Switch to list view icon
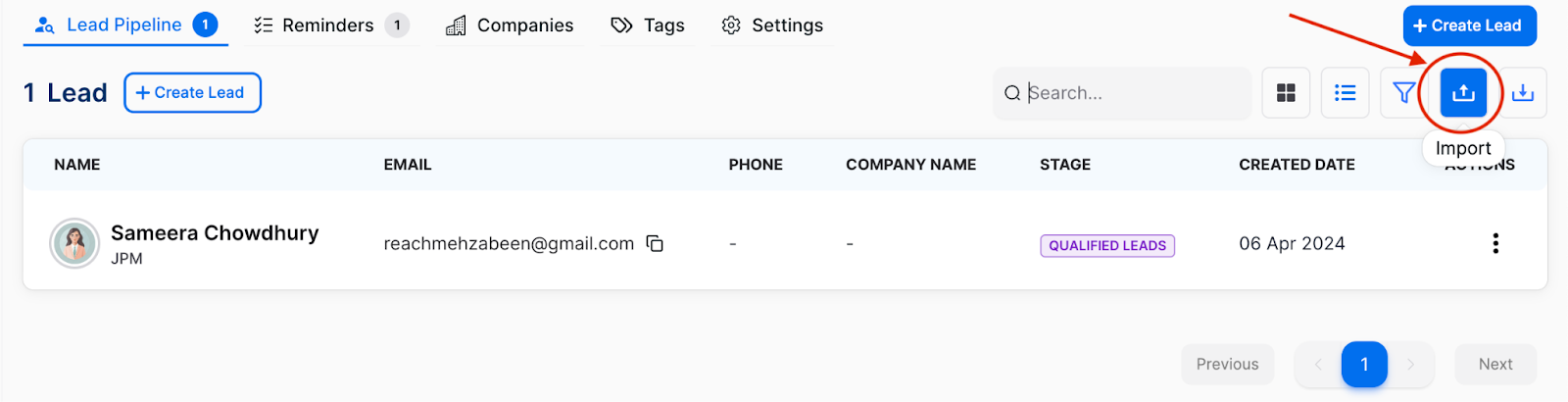The width and height of the screenshot is (1568, 402). [x=1346, y=93]
